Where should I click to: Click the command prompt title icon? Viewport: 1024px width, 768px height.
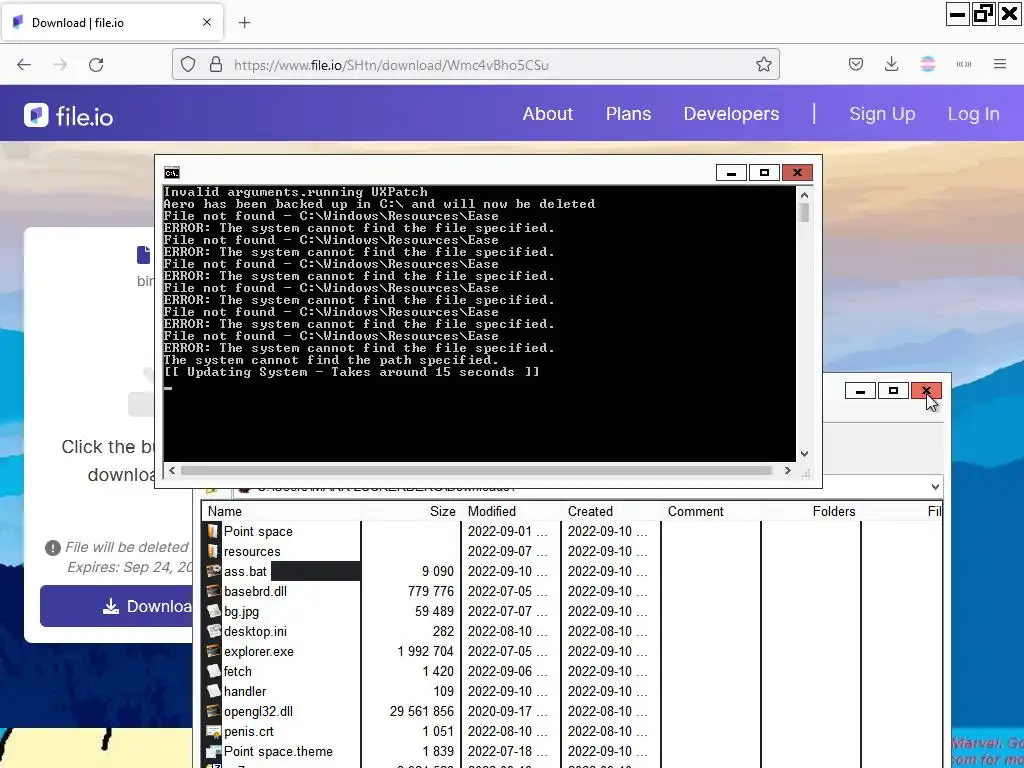coord(172,173)
